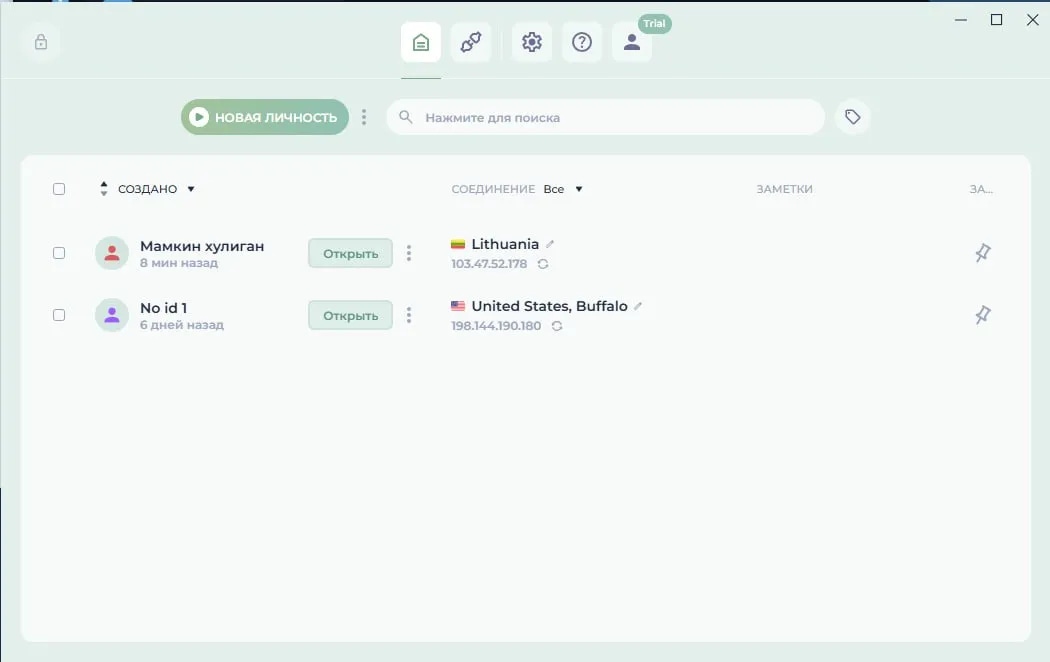Open the Мамкин хулиган identity via Открыть
This screenshot has width=1050, height=662.
tap(350, 253)
